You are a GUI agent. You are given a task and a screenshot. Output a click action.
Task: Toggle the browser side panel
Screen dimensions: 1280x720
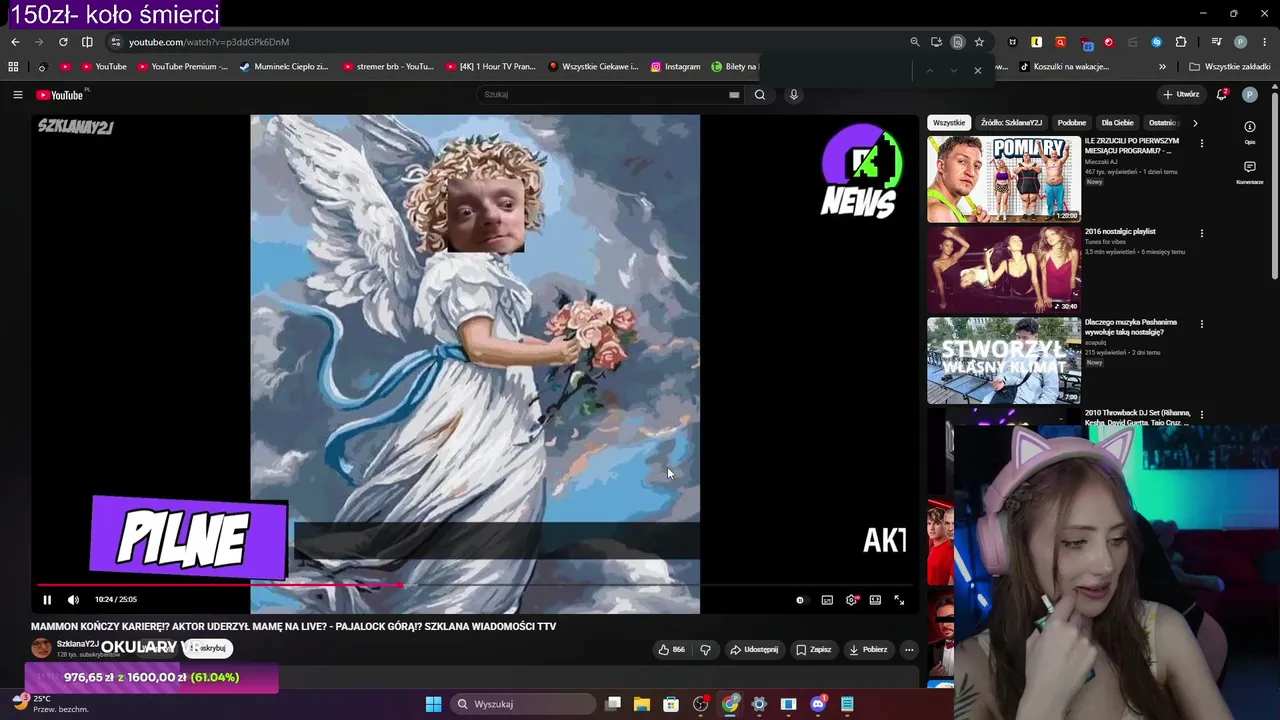(87, 42)
